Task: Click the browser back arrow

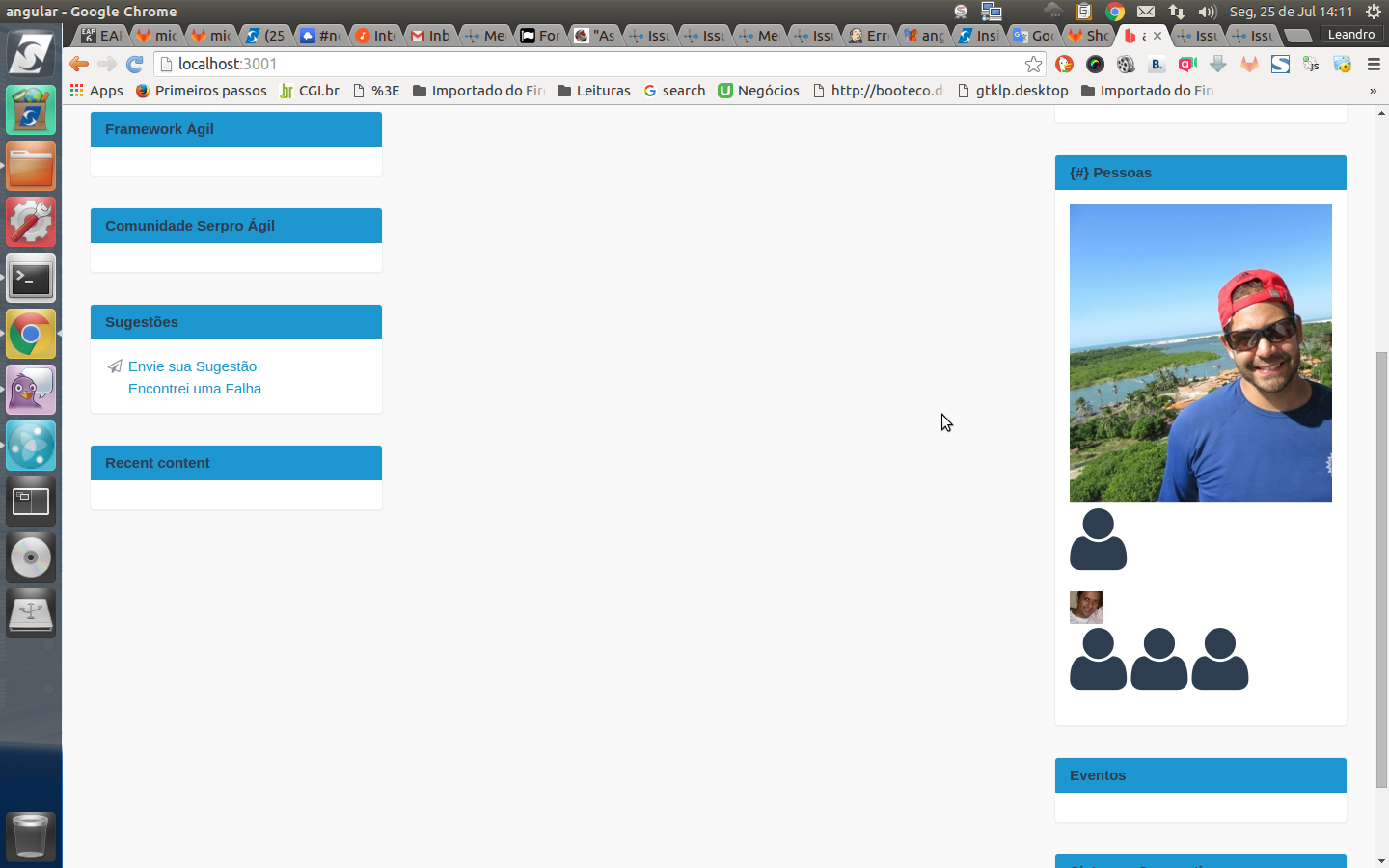Action: [79, 64]
